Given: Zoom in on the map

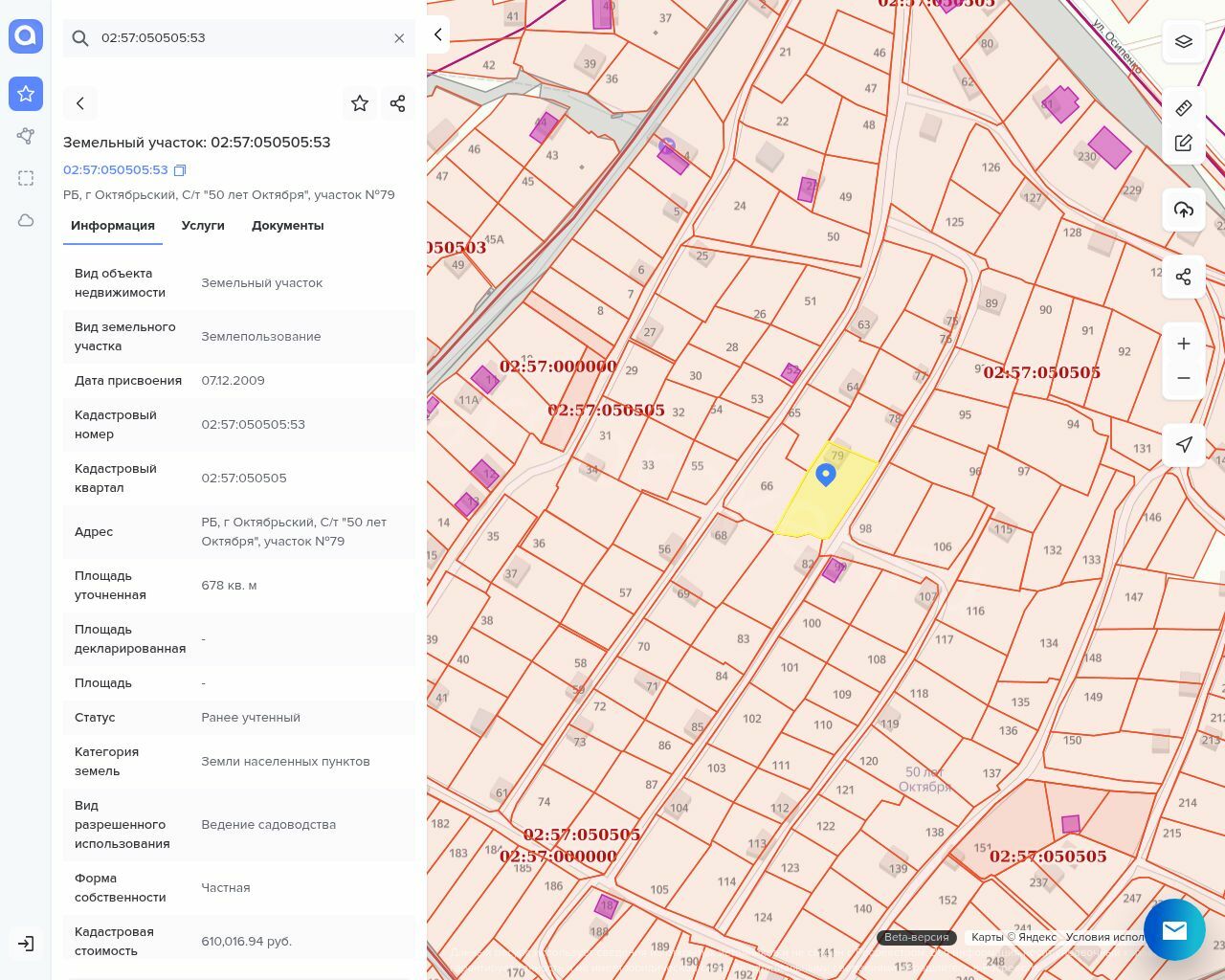Looking at the screenshot, I should coord(1184,344).
